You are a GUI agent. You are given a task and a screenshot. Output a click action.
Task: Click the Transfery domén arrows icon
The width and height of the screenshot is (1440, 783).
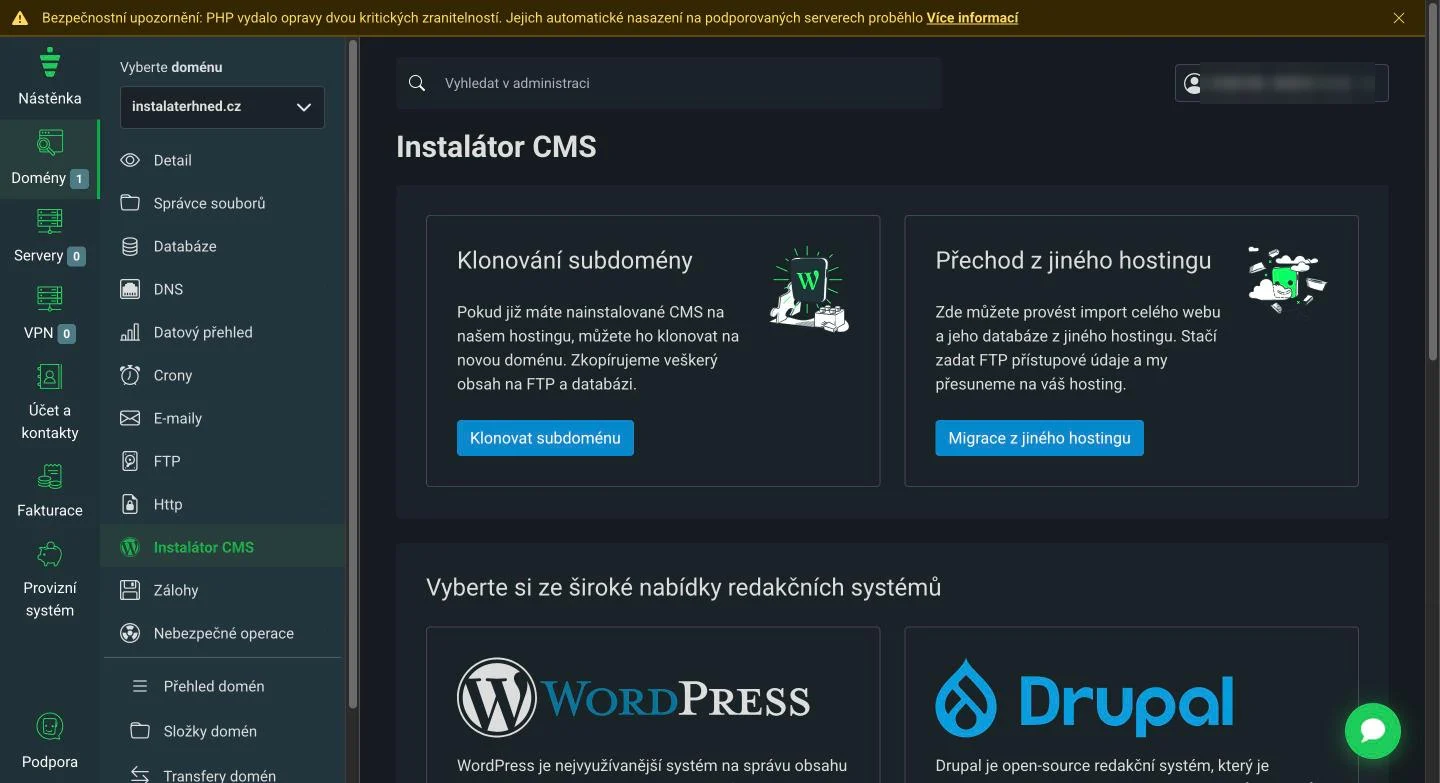point(140,775)
